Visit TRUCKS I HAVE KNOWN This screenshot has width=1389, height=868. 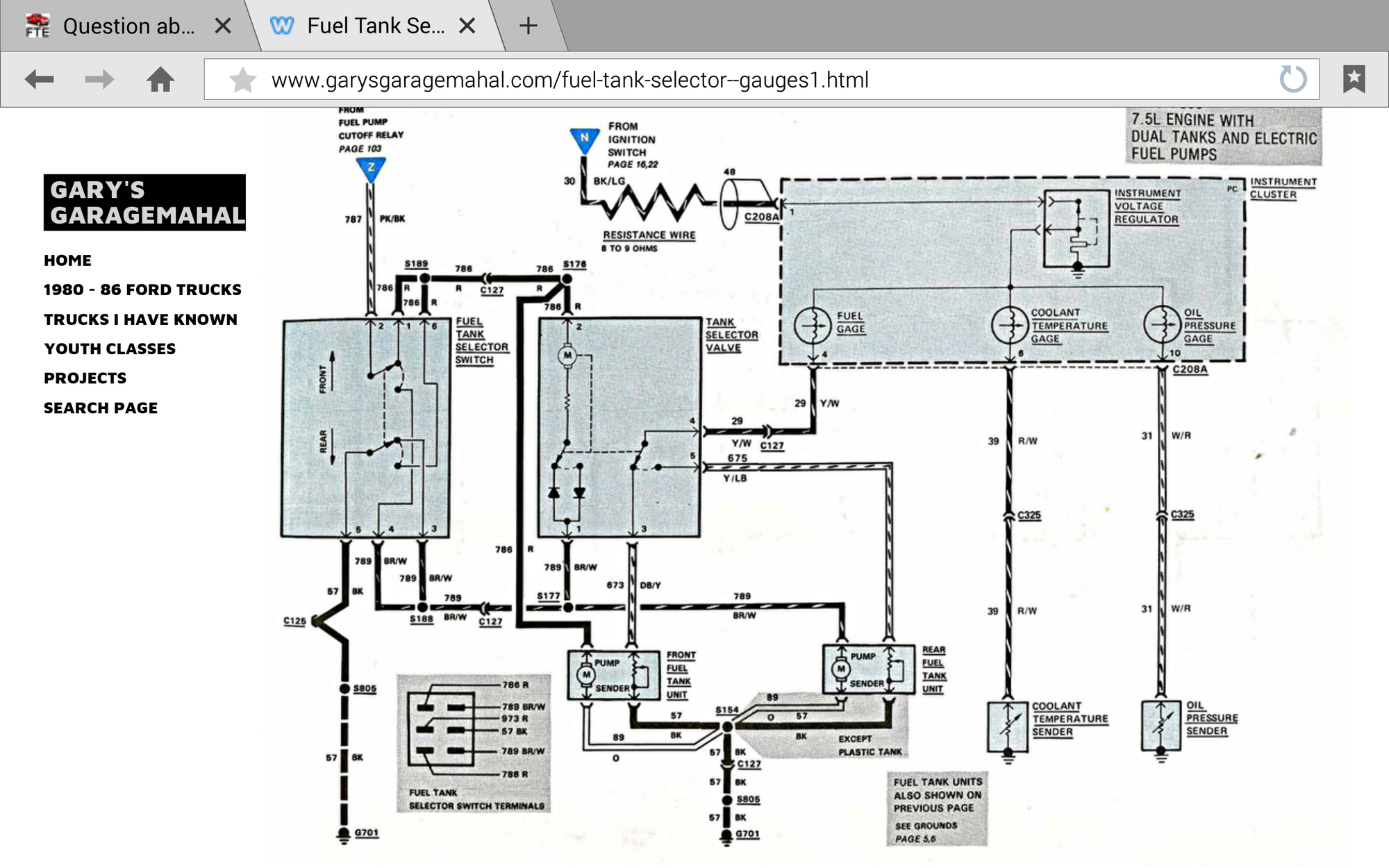140,319
